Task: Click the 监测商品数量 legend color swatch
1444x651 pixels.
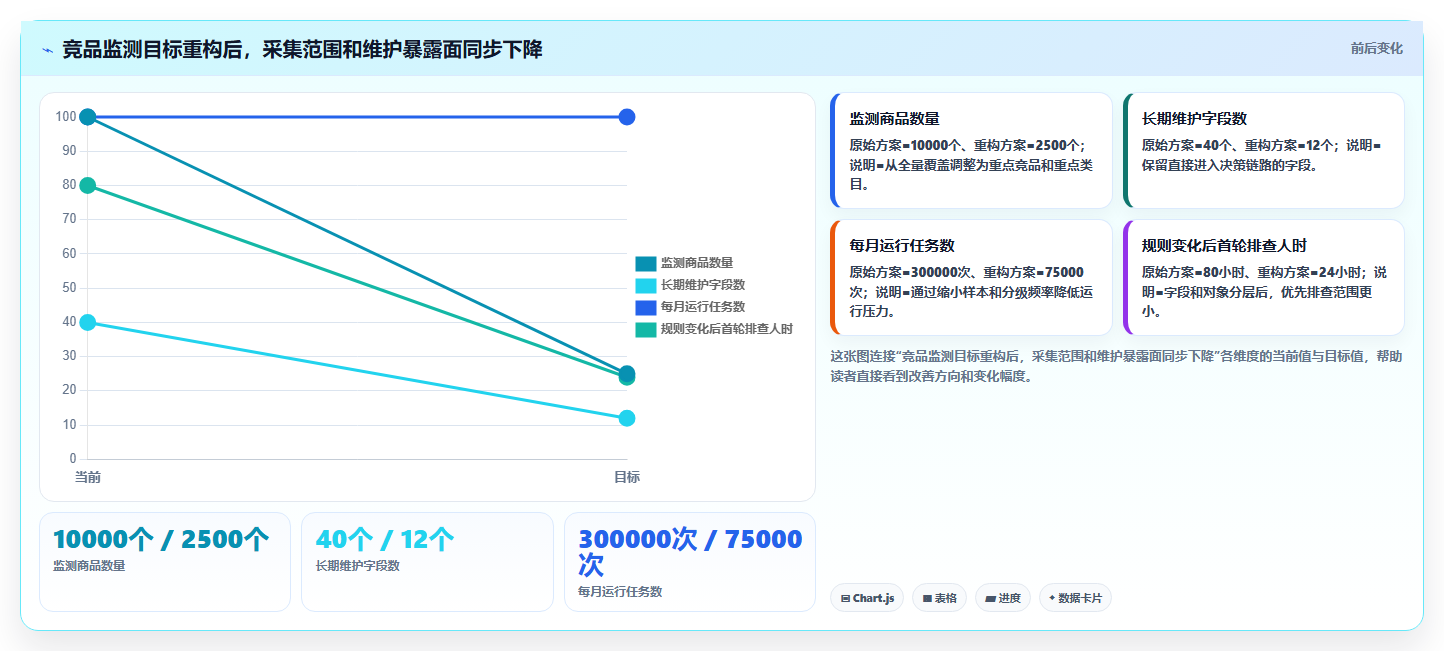Action: (646, 263)
